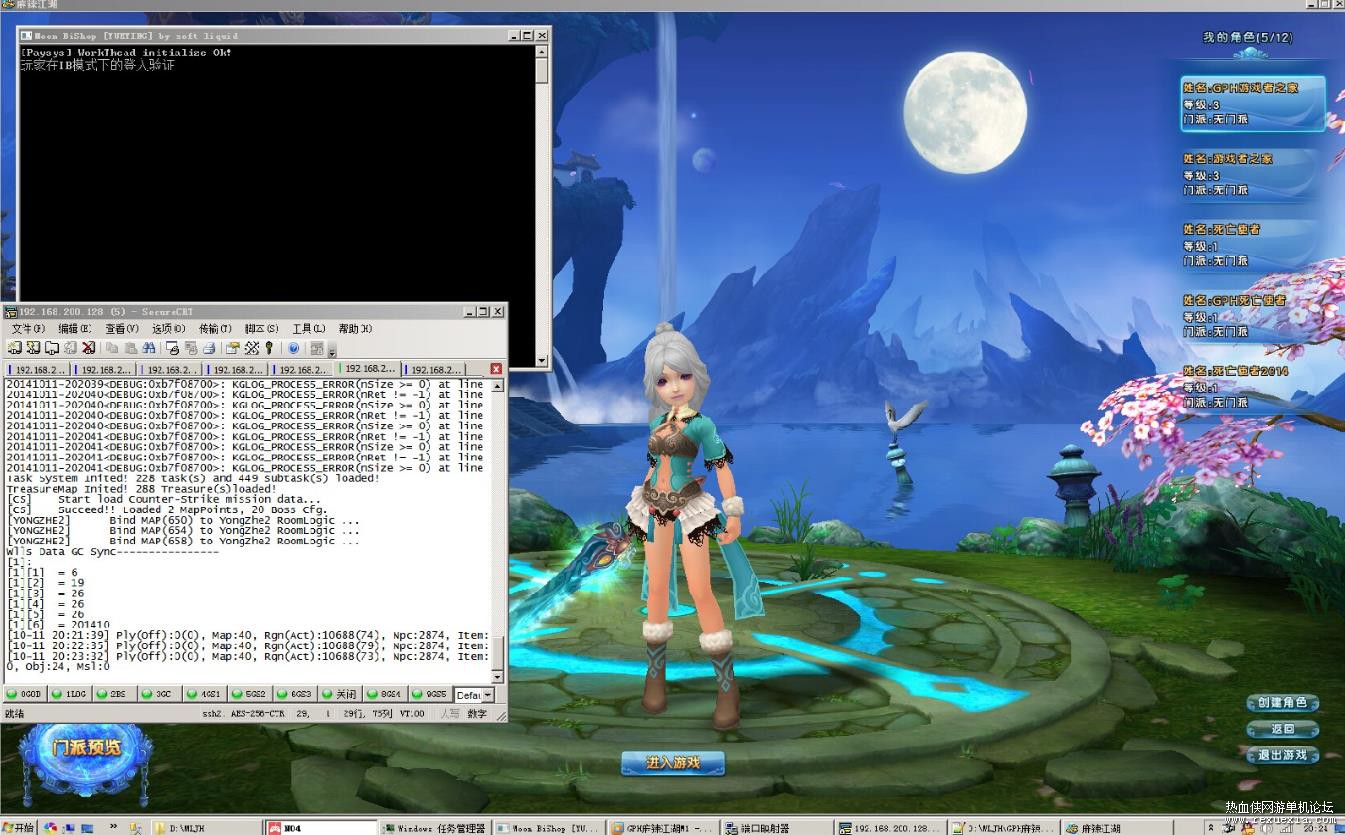Open Session Options icon in SecureCRT toolbar
1345x835 pixels.
[232, 348]
